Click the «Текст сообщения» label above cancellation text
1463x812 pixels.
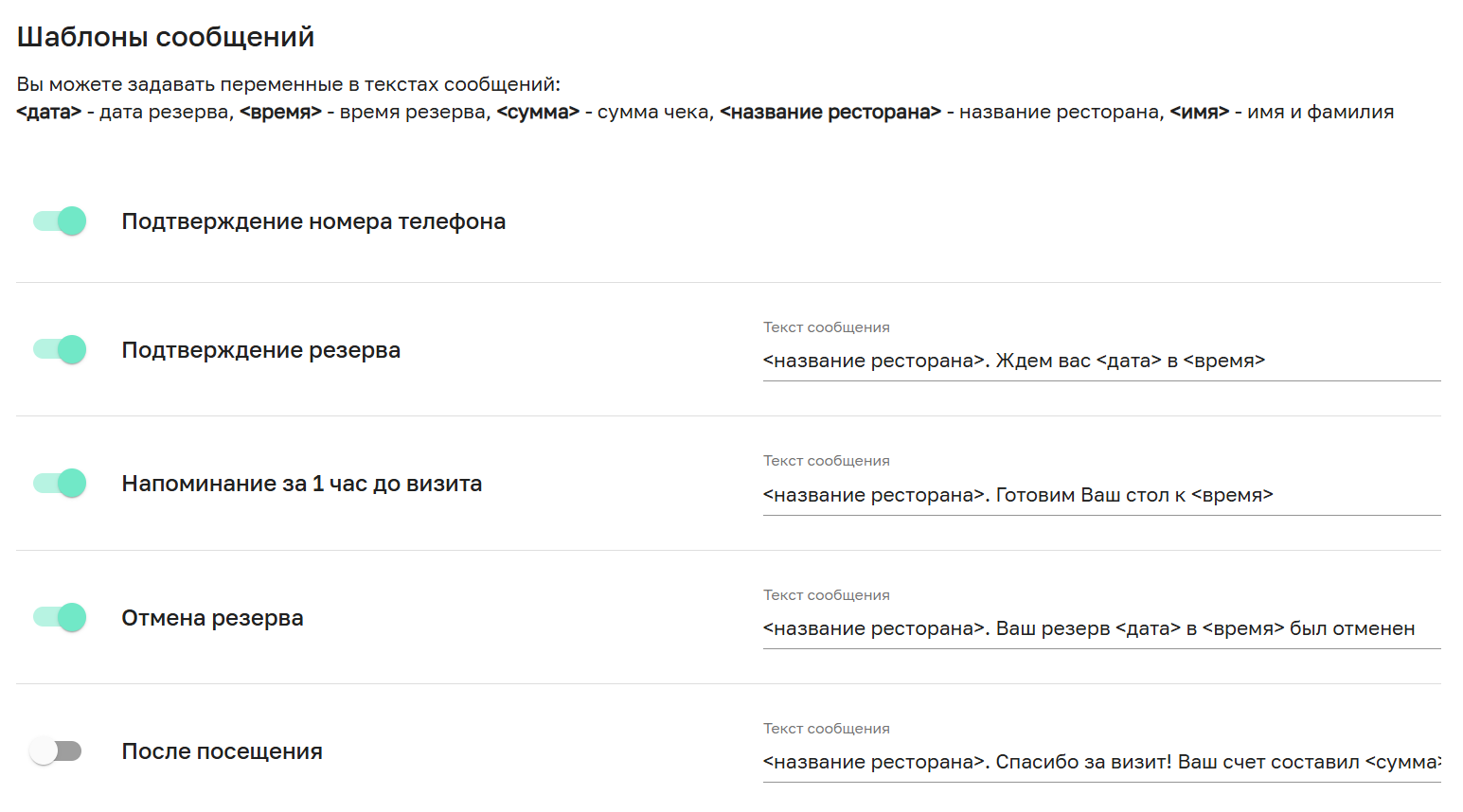826,594
